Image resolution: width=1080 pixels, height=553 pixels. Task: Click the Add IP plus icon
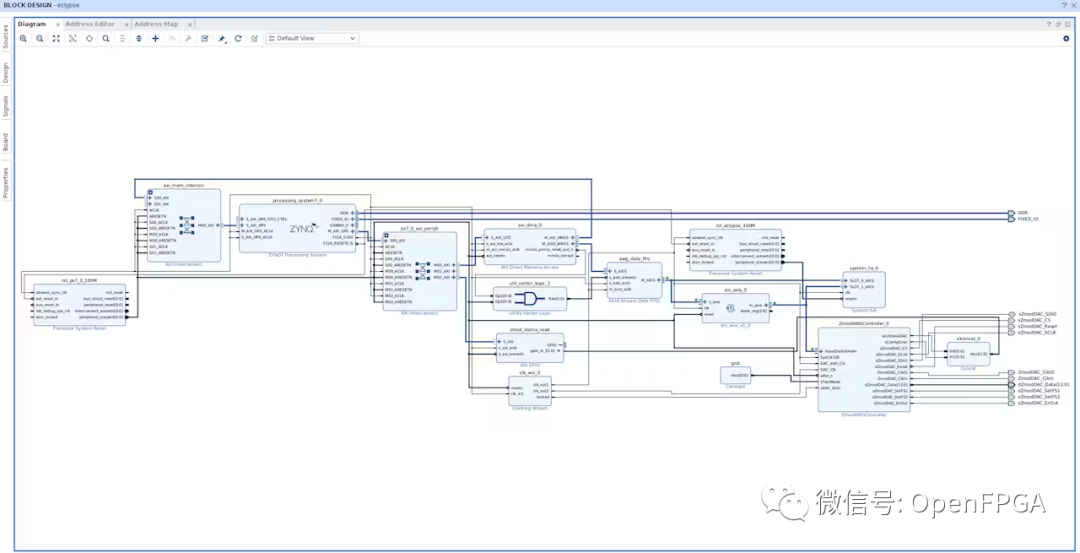point(155,39)
